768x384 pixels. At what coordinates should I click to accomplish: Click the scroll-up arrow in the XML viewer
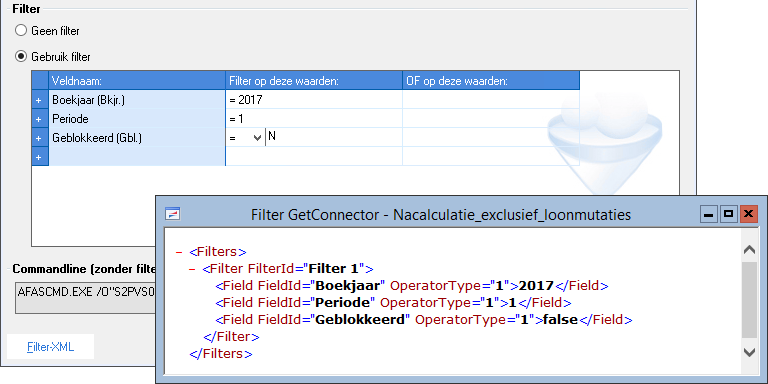tap(749, 250)
